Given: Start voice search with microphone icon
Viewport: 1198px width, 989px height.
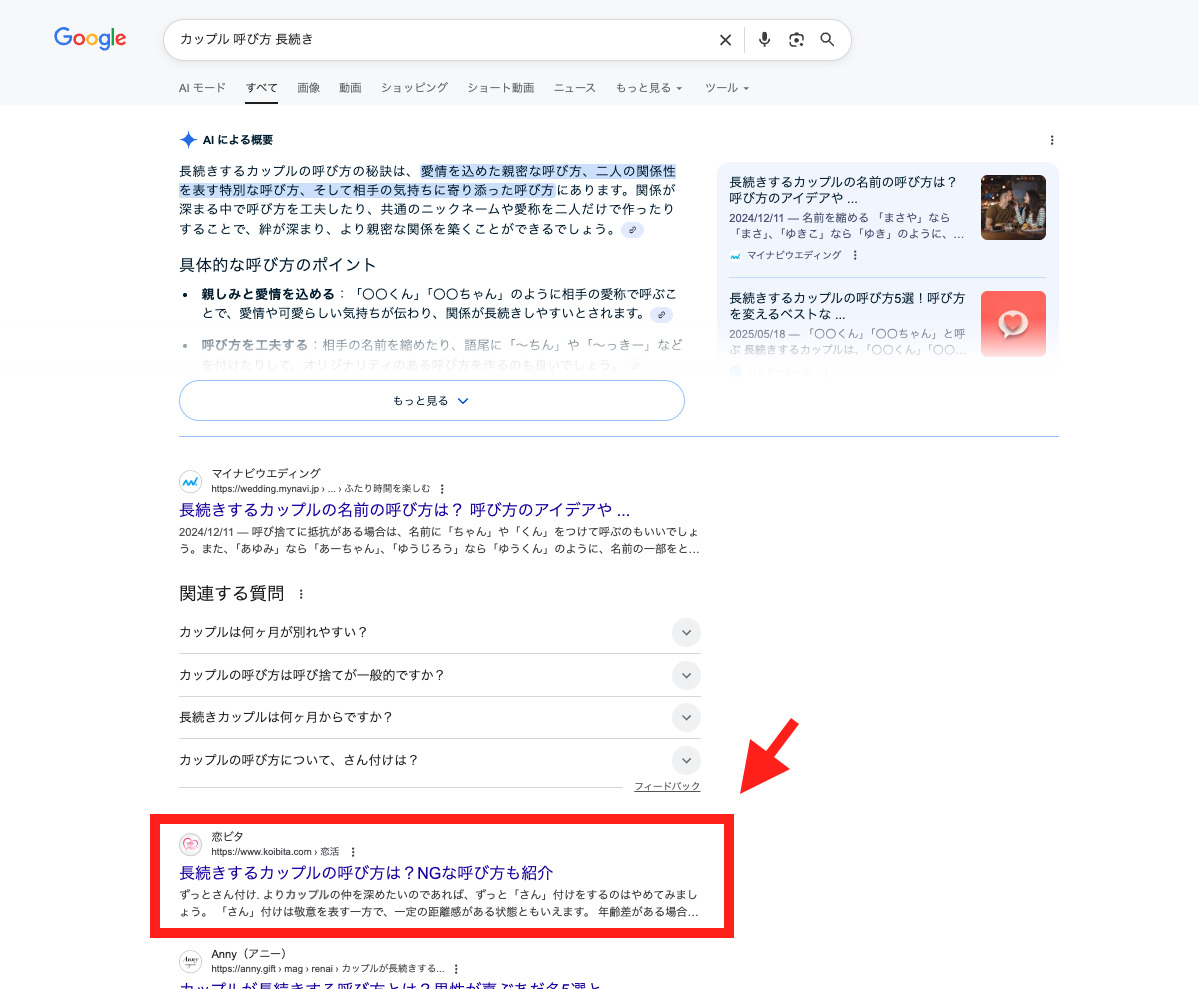Looking at the screenshot, I should 764,40.
